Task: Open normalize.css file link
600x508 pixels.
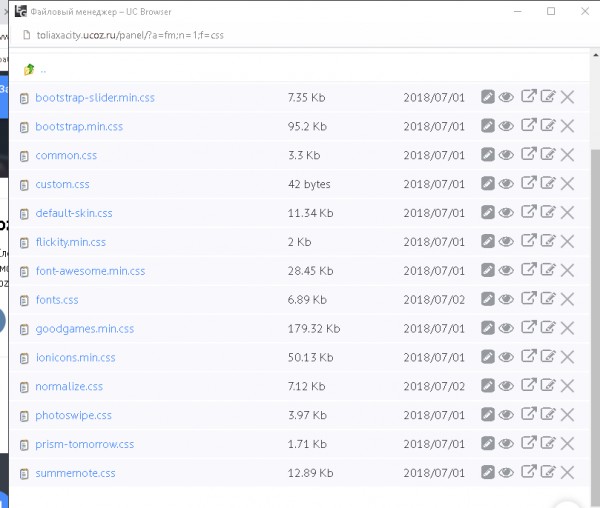Action: 69,386
